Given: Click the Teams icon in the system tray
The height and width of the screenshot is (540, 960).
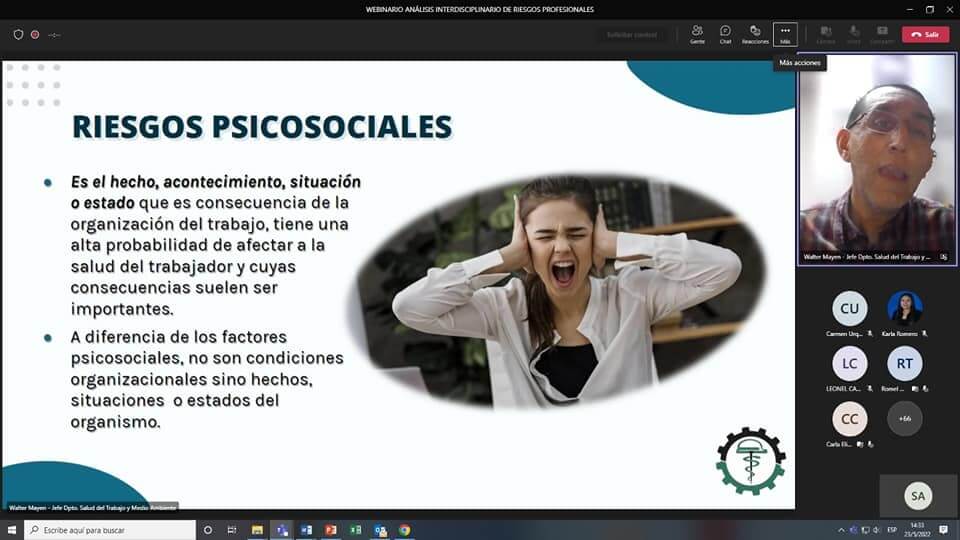Looking at the screenshot, I should (853, 530).
